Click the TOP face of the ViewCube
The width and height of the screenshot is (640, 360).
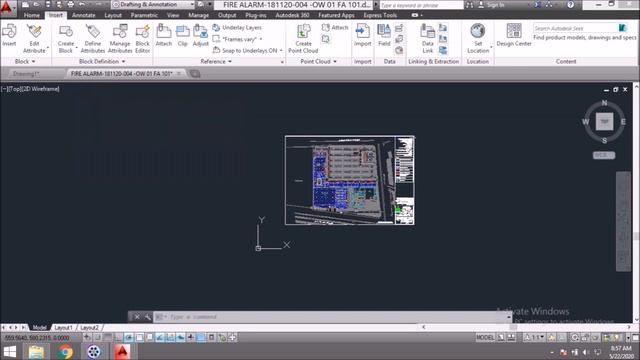(604, 121)
